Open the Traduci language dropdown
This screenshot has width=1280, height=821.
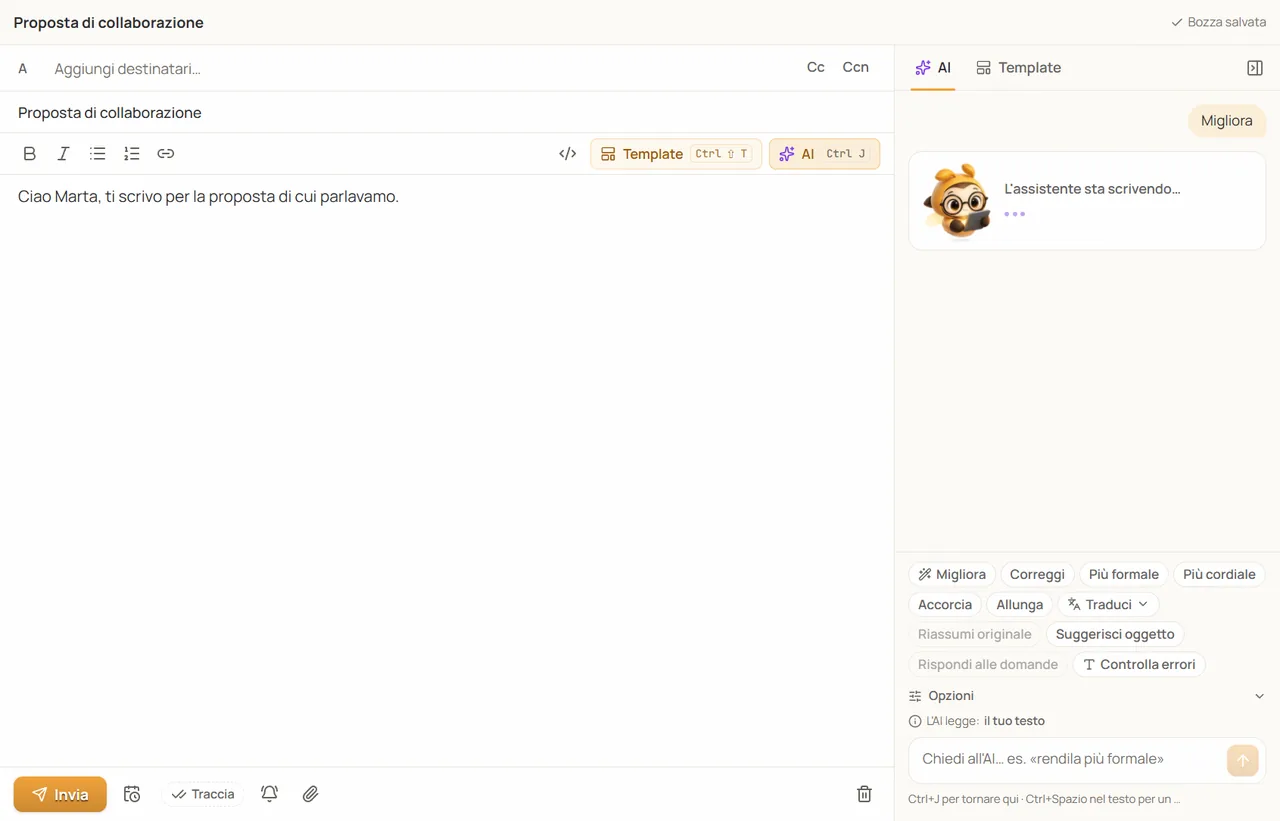[x=1109, y=604]
